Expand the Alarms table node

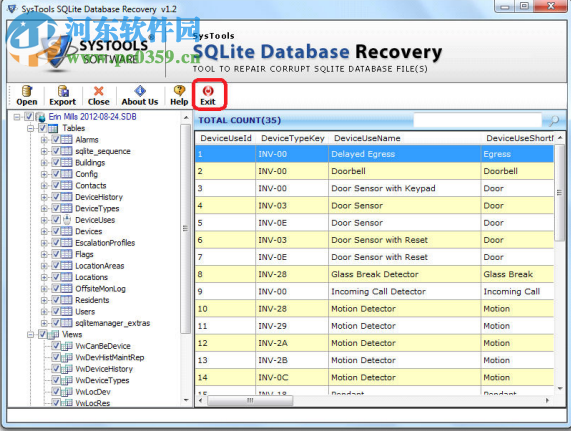coord(44,140)
